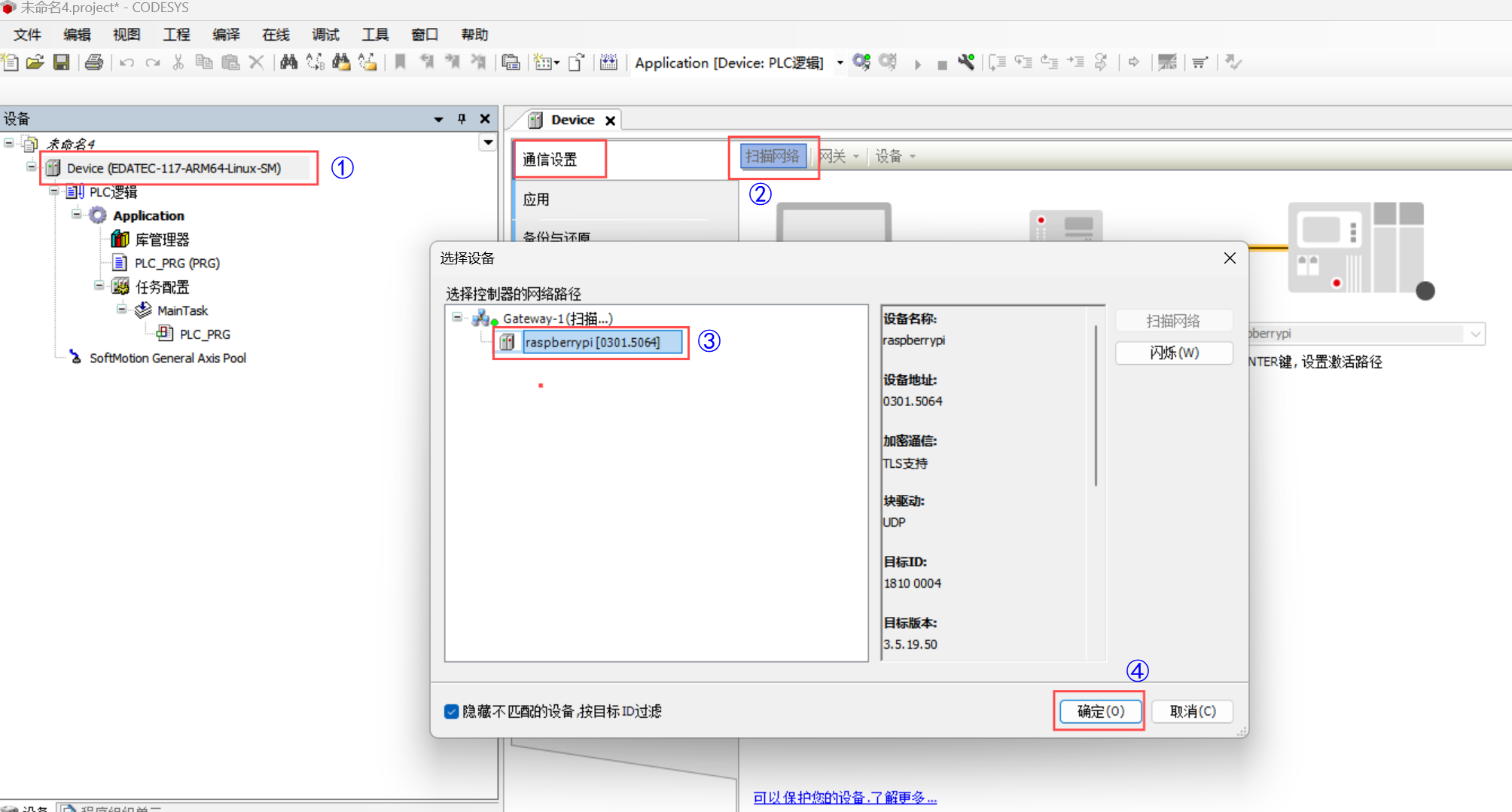Select SoftMotion General Axis Pool node
Image resolution: width=1512 pixels, height=812 pixels.
click(x=167, y=359)
